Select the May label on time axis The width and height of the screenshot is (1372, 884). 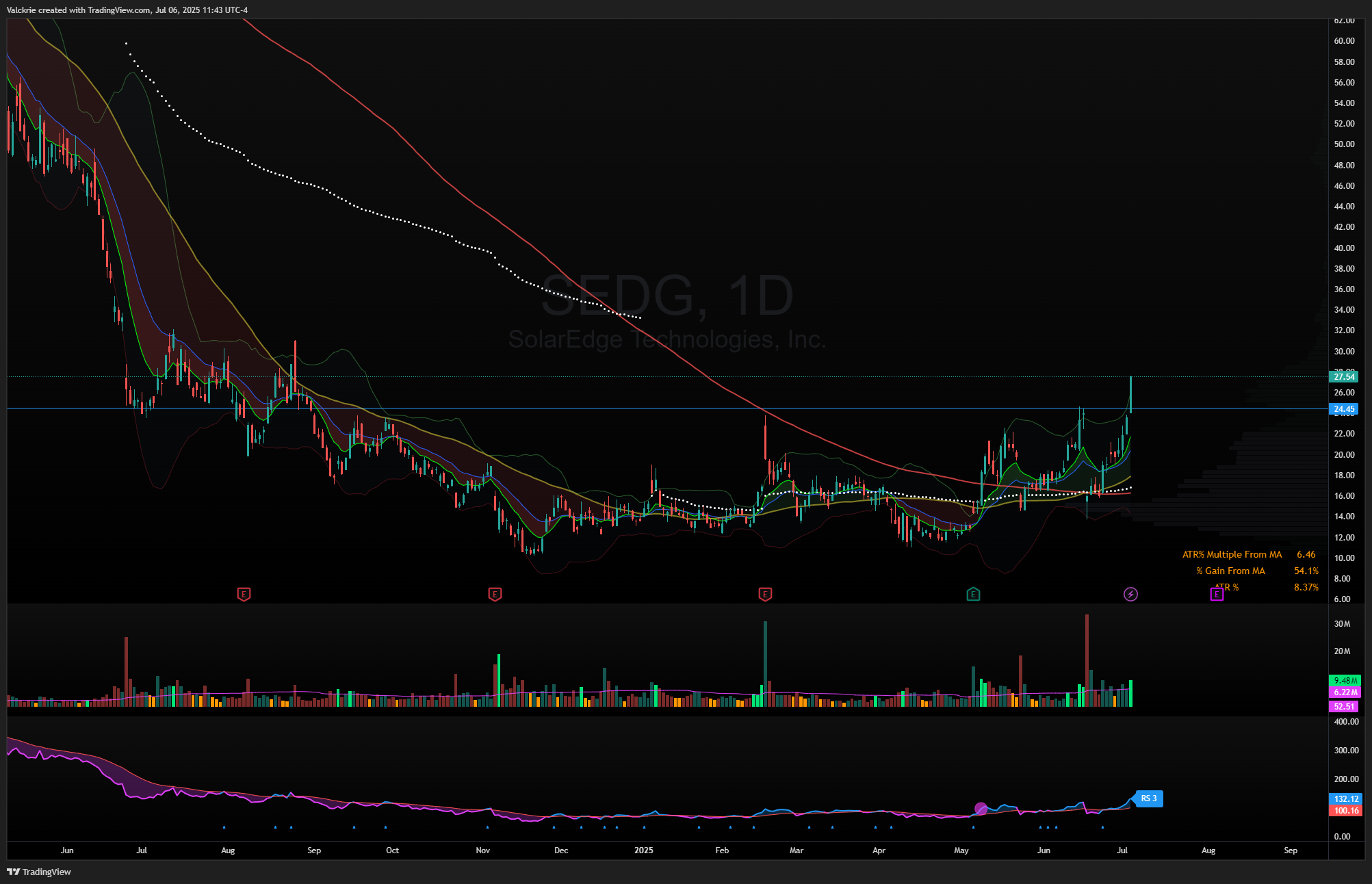[x=961, y=850]
